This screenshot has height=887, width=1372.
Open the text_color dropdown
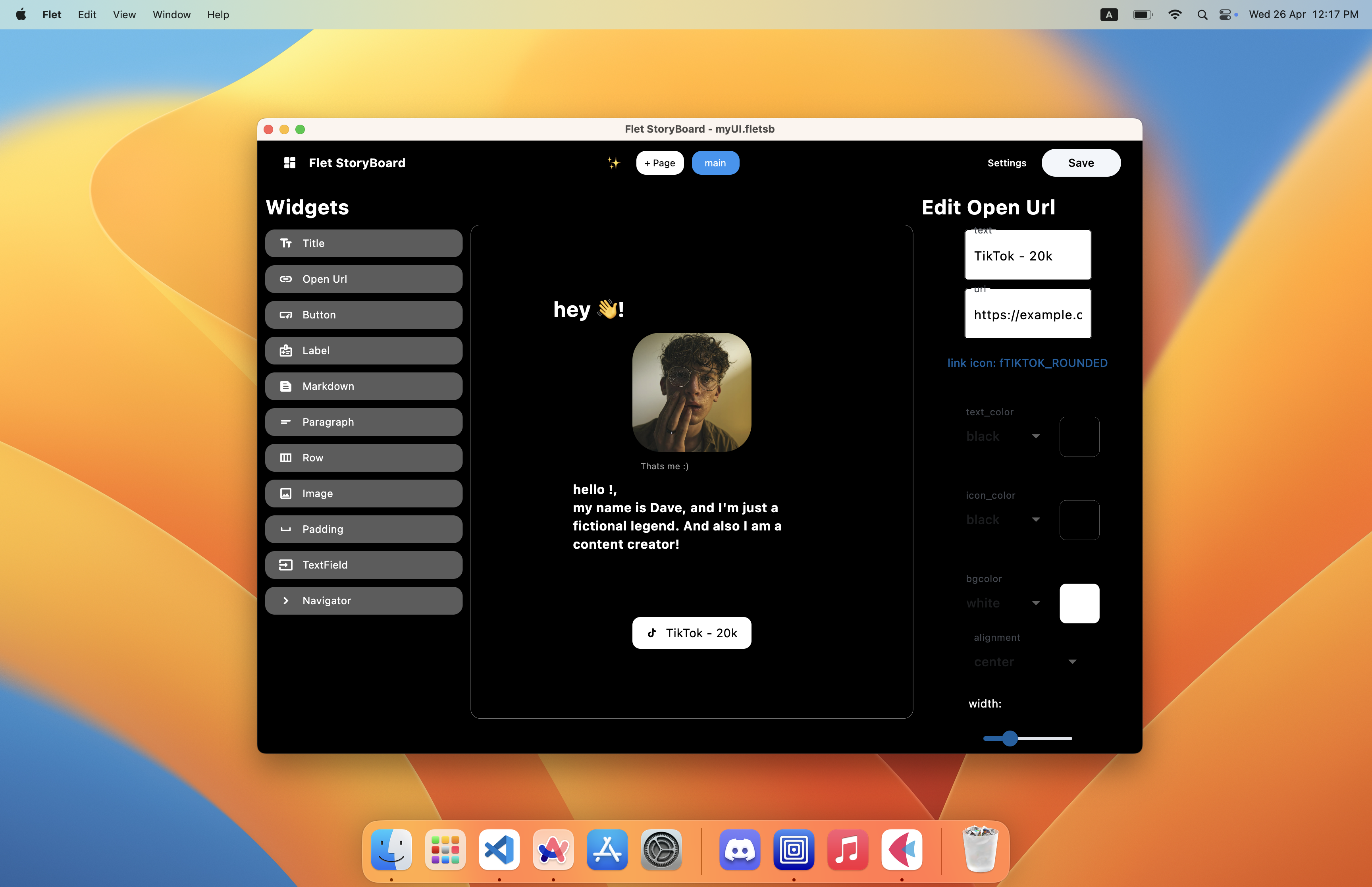pos(1004,436)
